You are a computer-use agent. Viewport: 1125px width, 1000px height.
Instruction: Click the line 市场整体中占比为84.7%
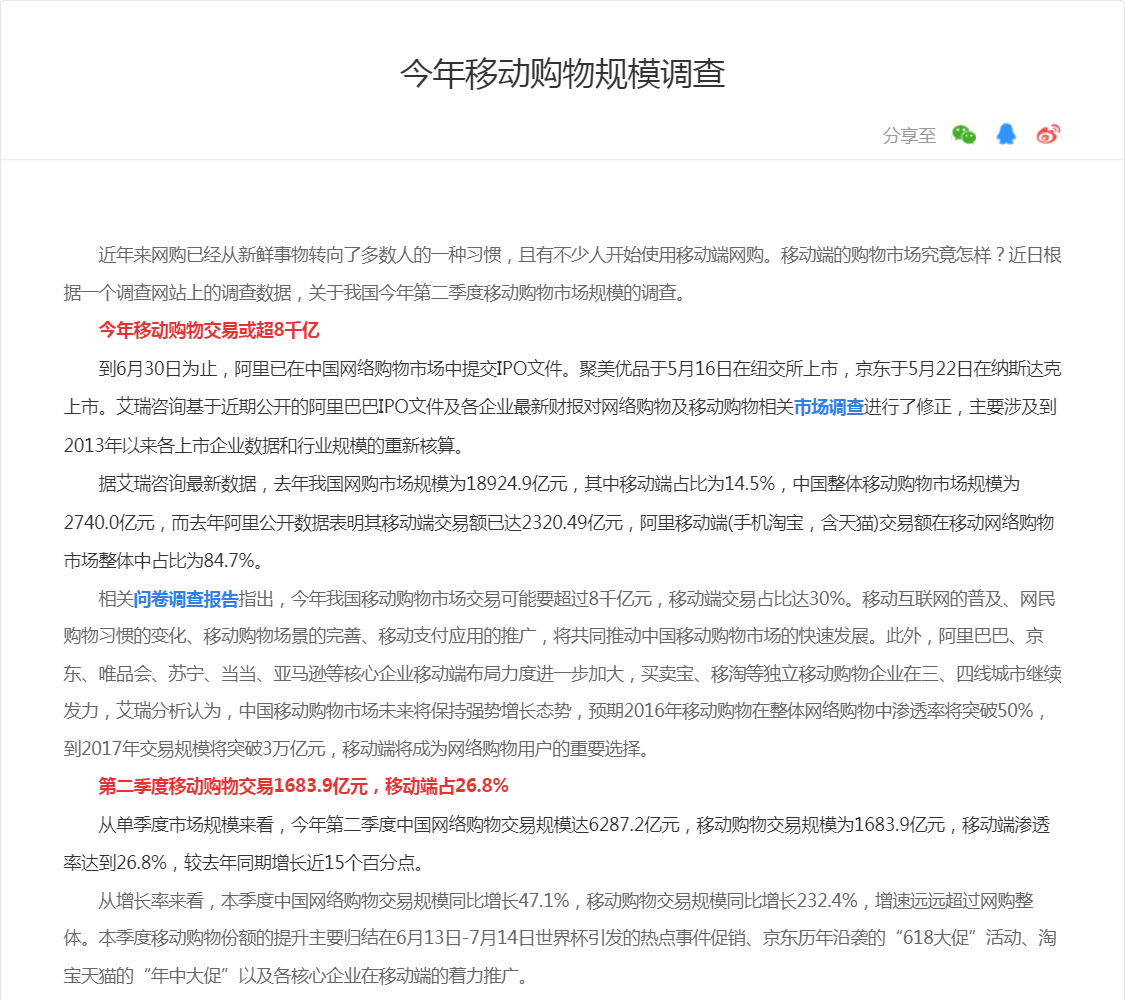[x=164, y=560]
